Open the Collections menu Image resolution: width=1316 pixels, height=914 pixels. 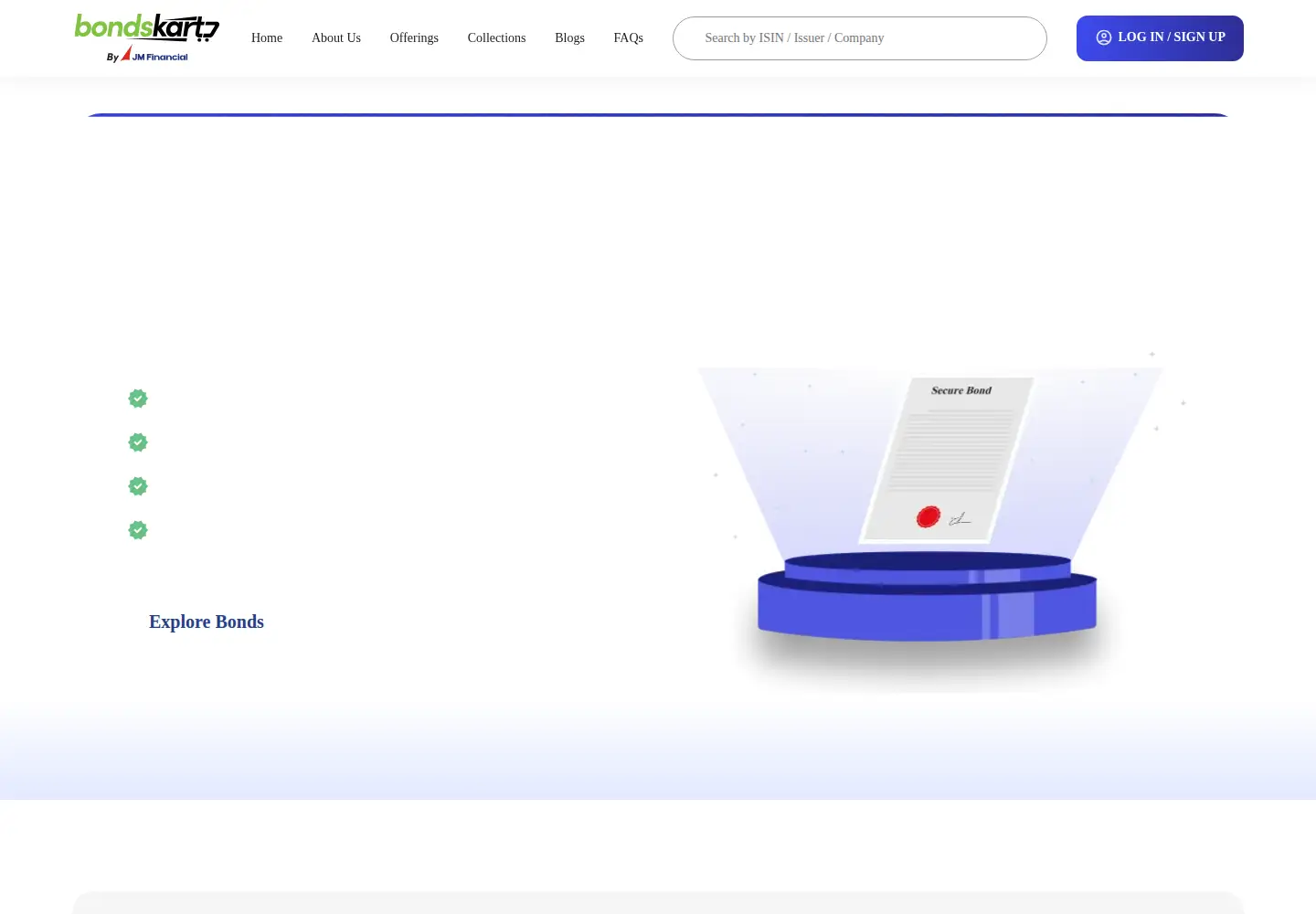496,37
